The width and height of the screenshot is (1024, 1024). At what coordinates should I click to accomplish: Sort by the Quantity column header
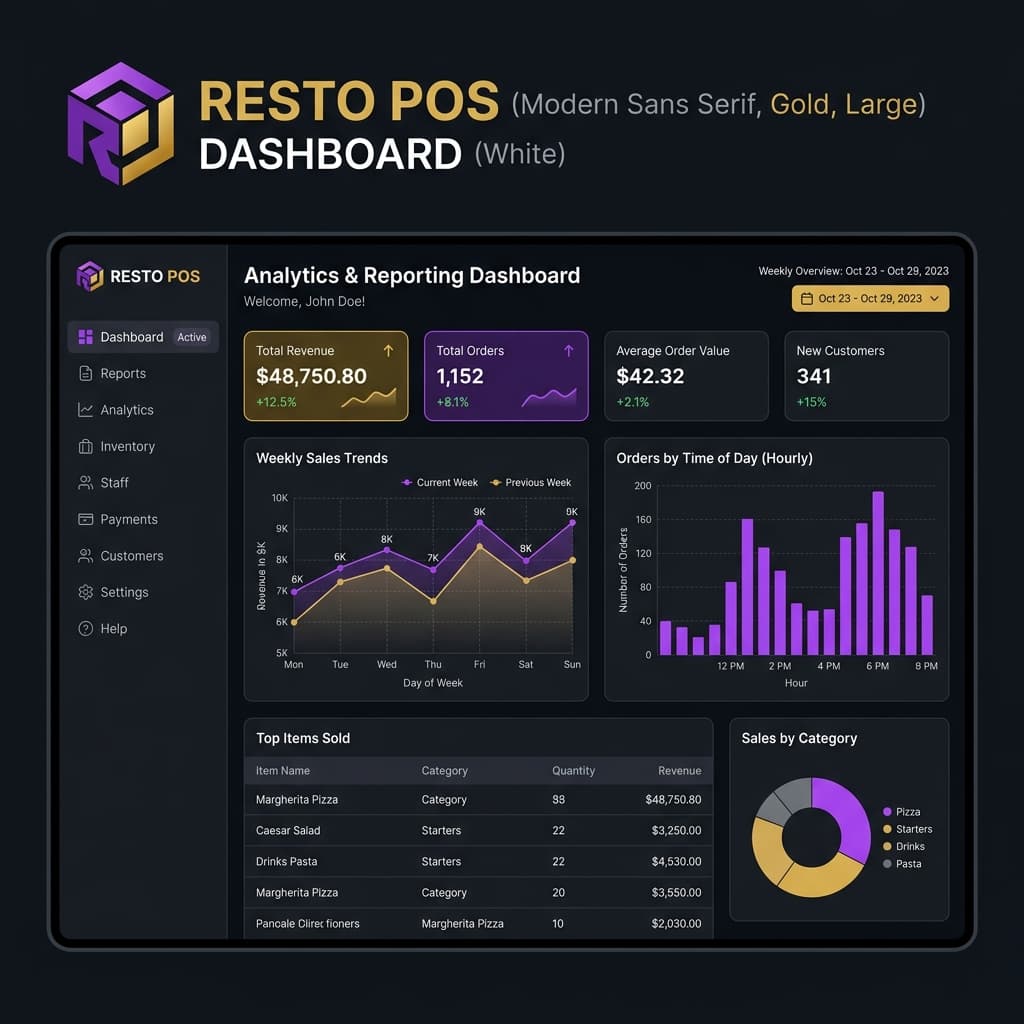click(x=573, y=771)
